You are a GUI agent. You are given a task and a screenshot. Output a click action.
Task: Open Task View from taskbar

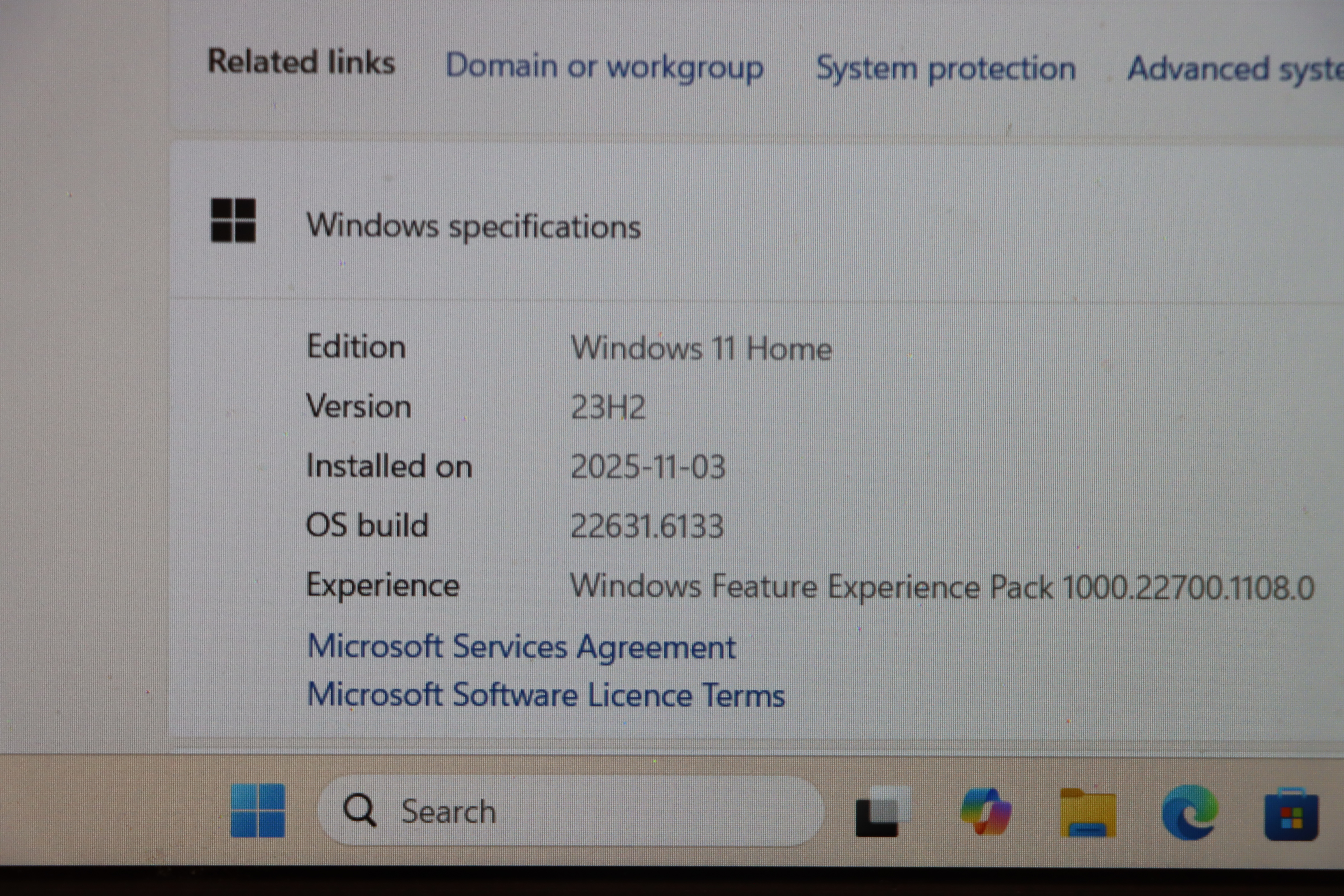882,811
